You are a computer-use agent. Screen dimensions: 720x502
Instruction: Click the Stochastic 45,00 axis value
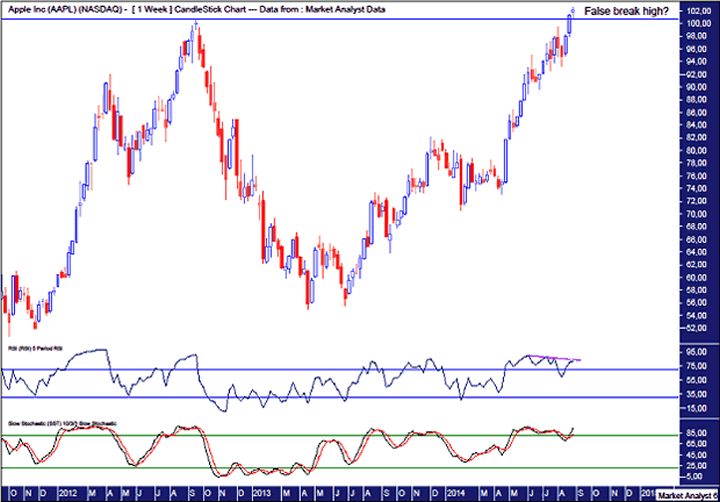pos(697,455)
